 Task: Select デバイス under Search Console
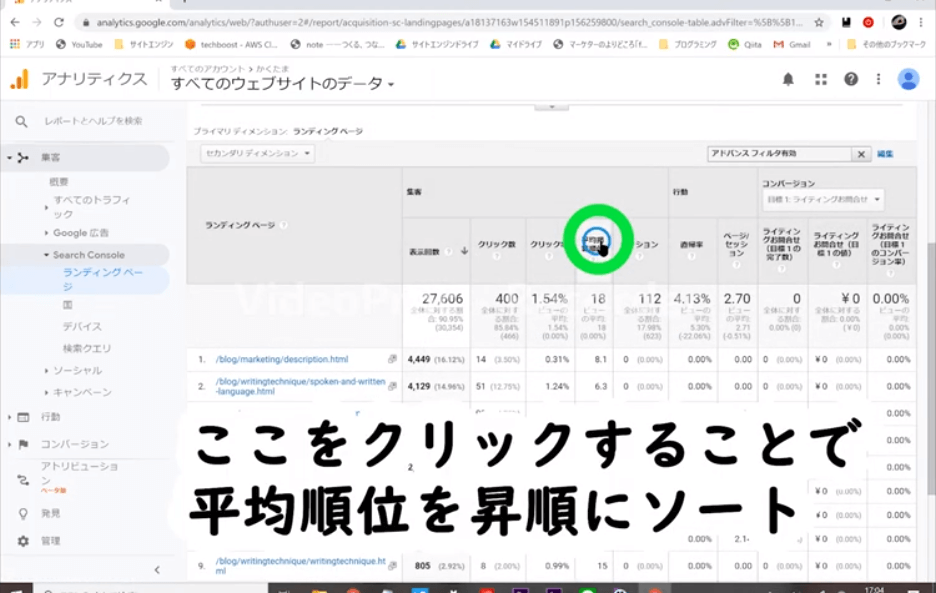(82, 327)
